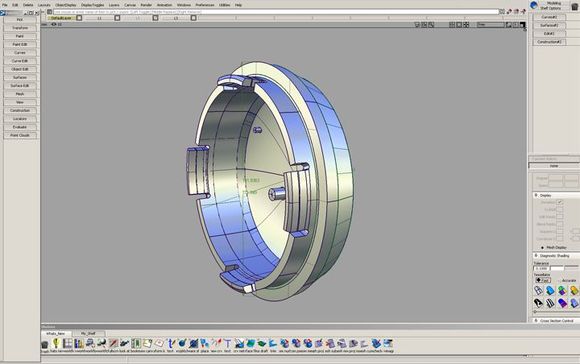This screenshot has height=364, width=580.
Task: Open the Paint Edit palette
Action: click(x=20, y=44)
